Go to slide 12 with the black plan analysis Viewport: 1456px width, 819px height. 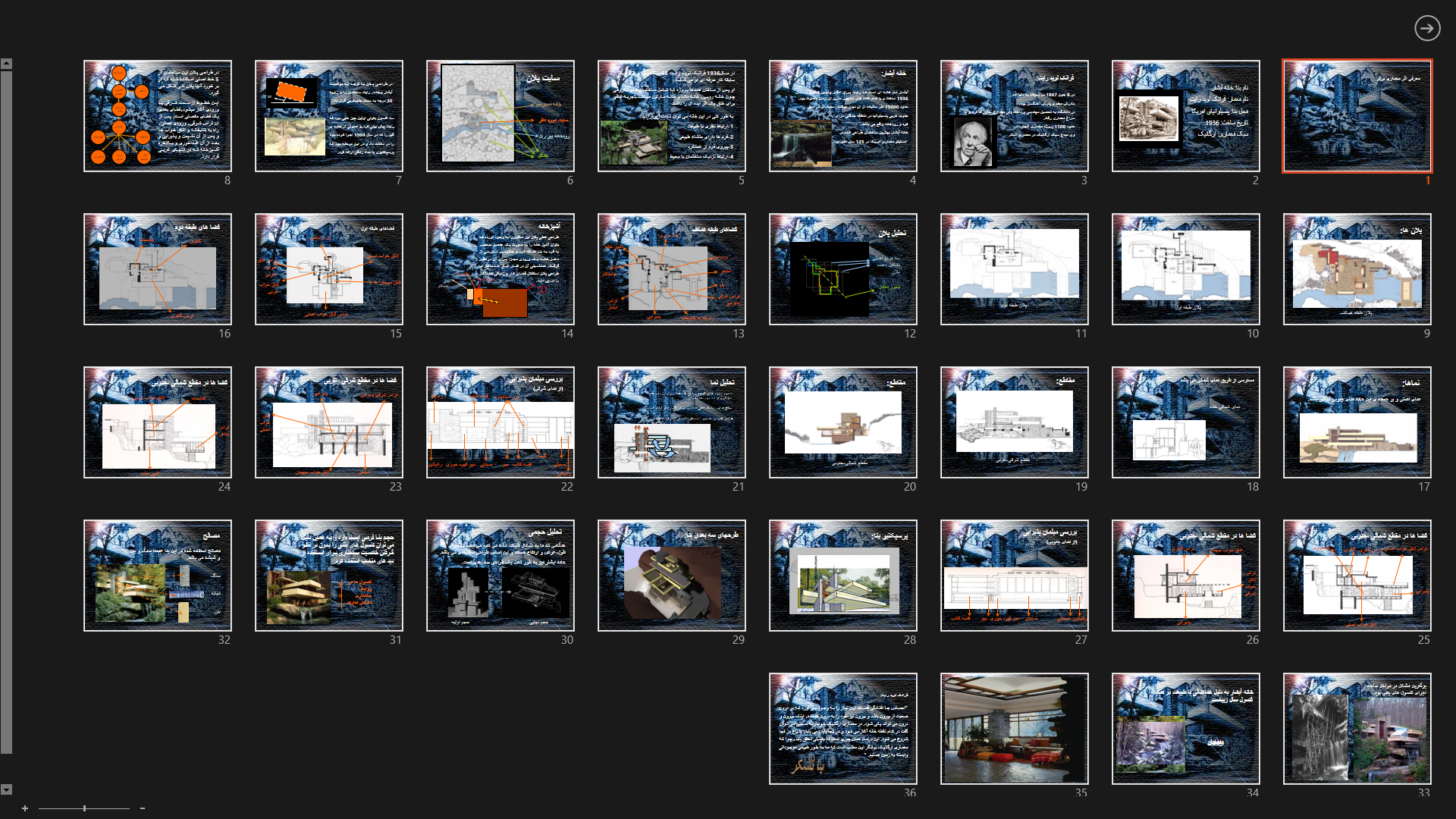(843, 269)
